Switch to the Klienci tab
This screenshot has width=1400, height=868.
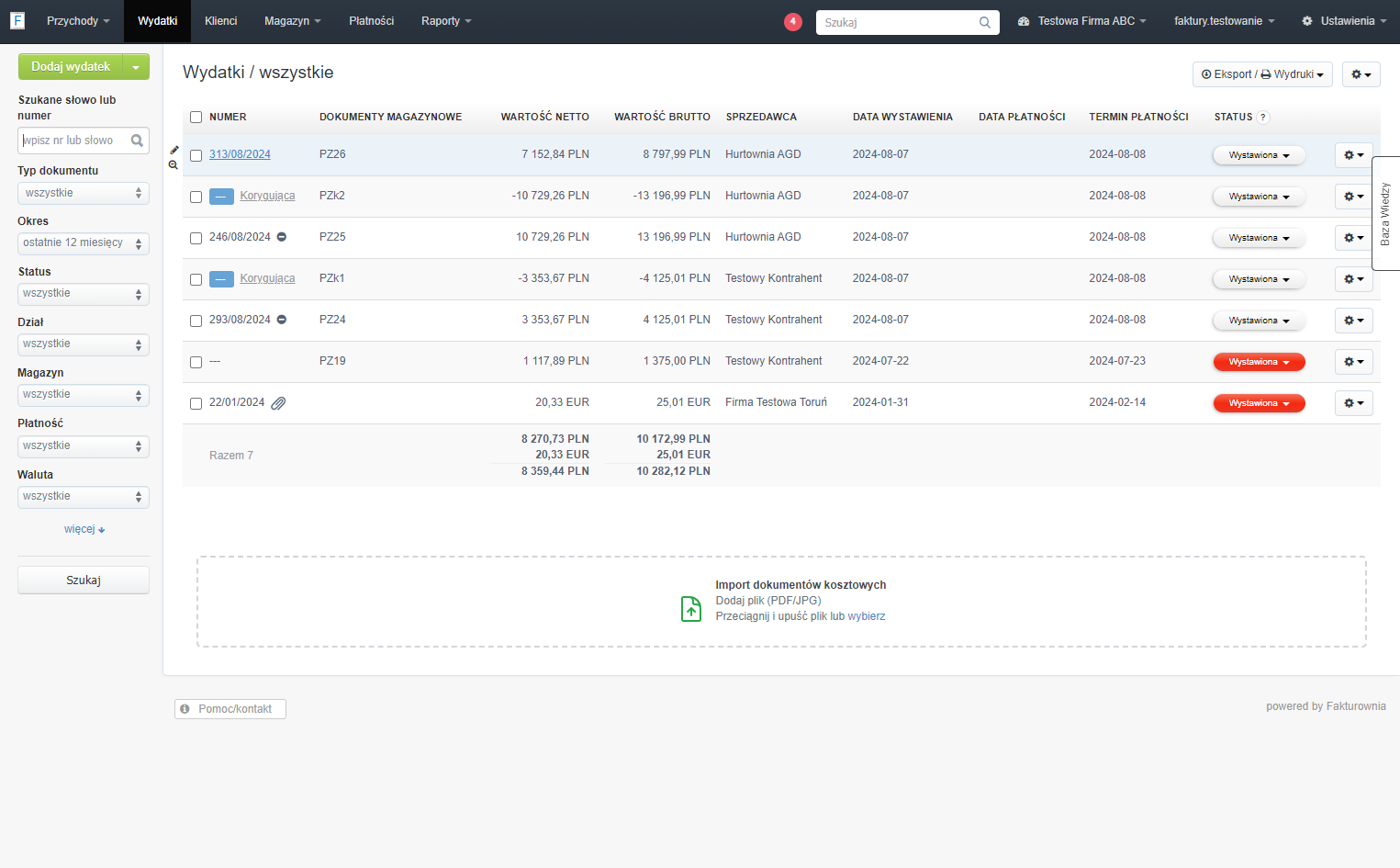(x=221, y=21)
